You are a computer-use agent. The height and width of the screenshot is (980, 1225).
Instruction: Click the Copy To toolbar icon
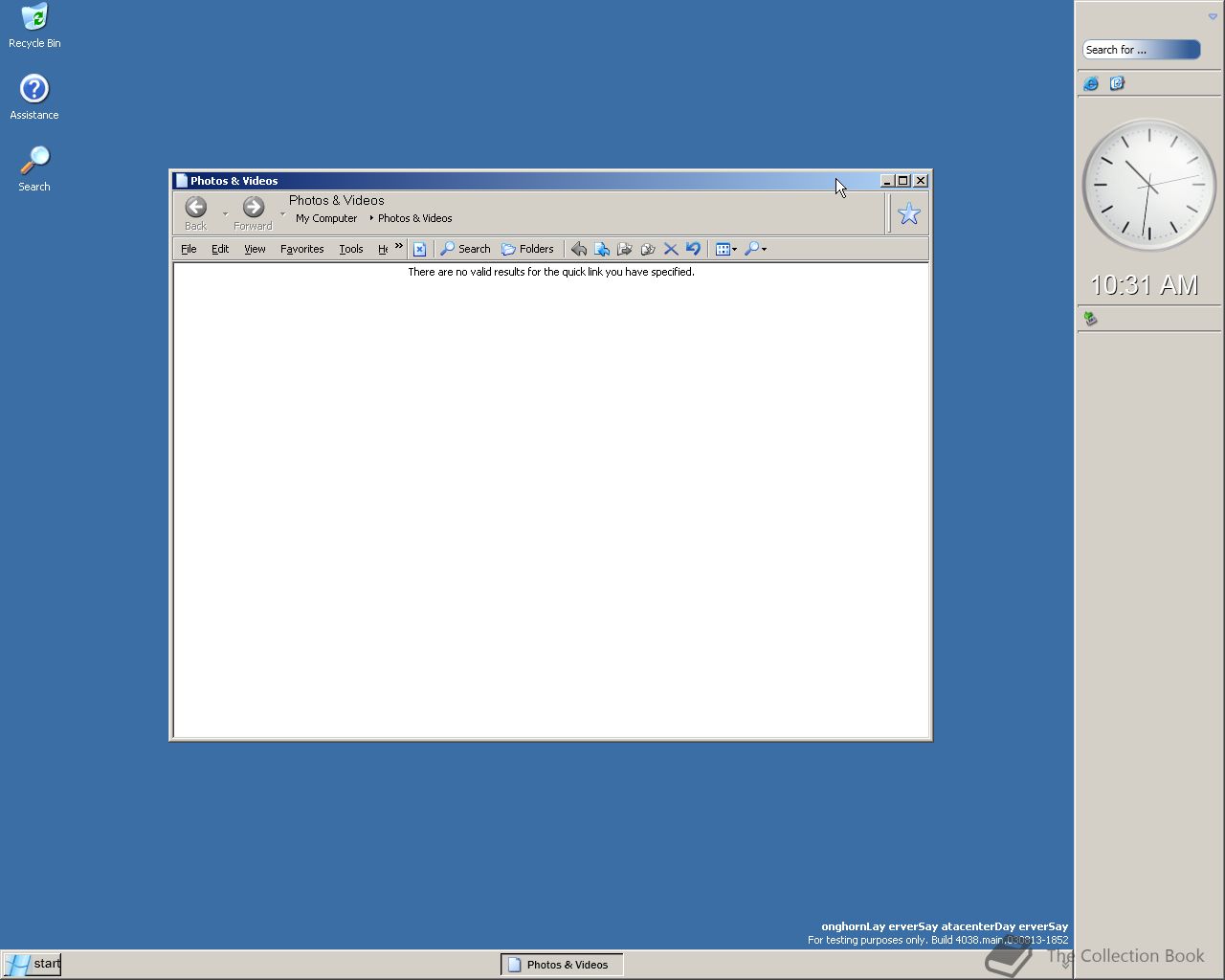pos(625,249)
